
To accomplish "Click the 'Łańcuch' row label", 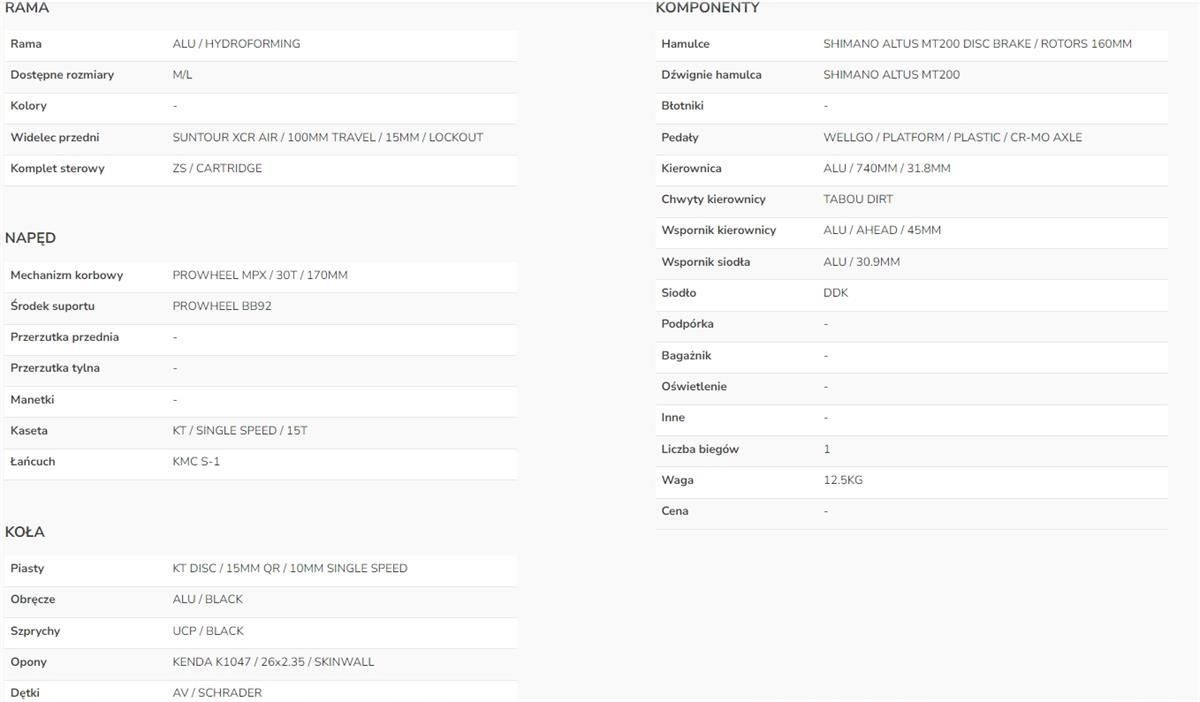I will (x=33, y=462).
